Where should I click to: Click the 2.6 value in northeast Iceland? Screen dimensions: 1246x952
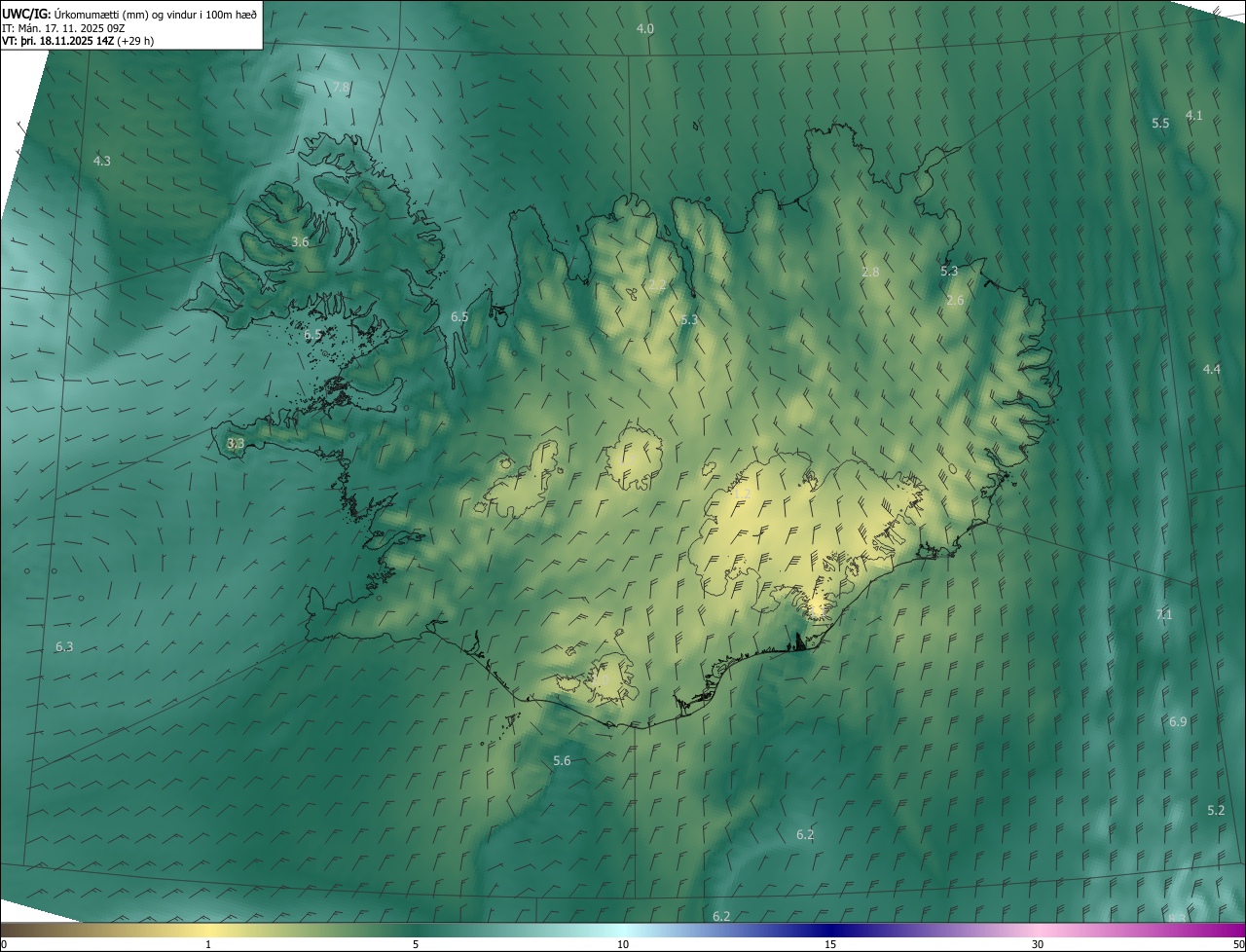click(955, 301)
